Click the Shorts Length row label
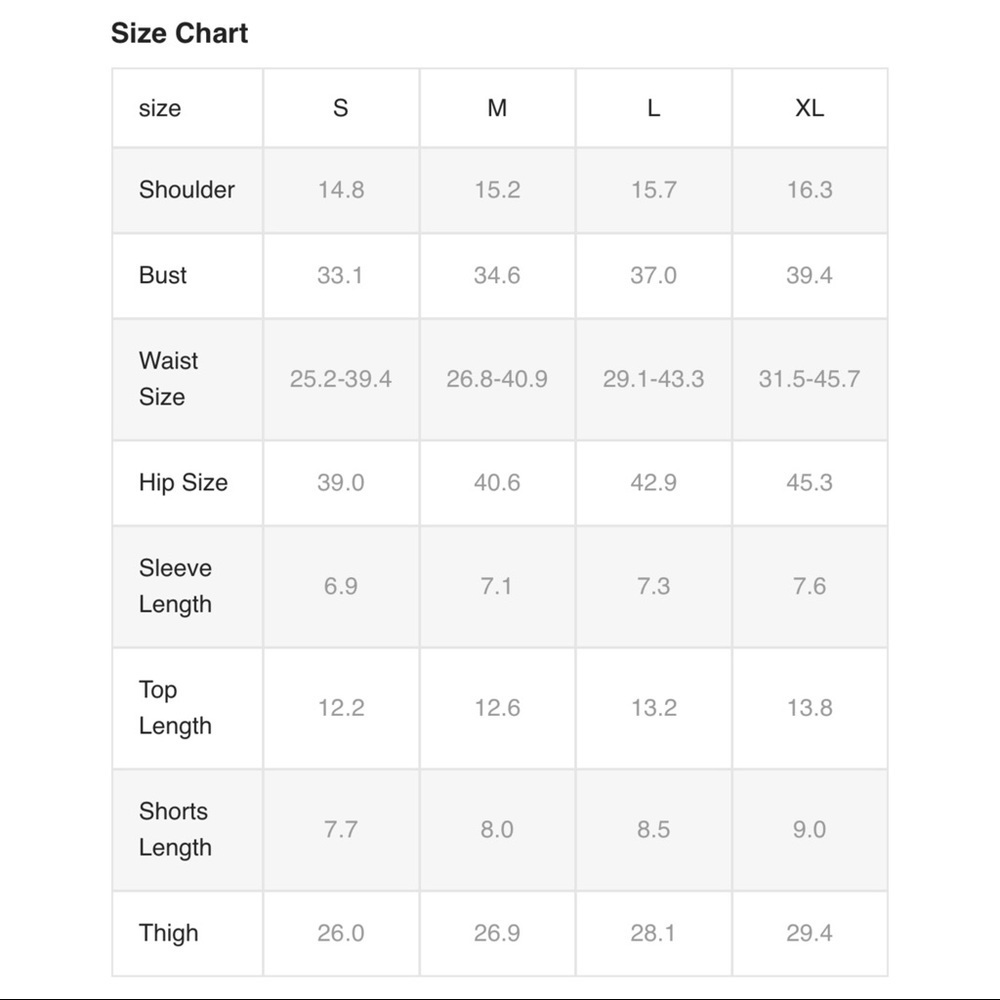The image size is (1000, 1000). pos(175,829)
